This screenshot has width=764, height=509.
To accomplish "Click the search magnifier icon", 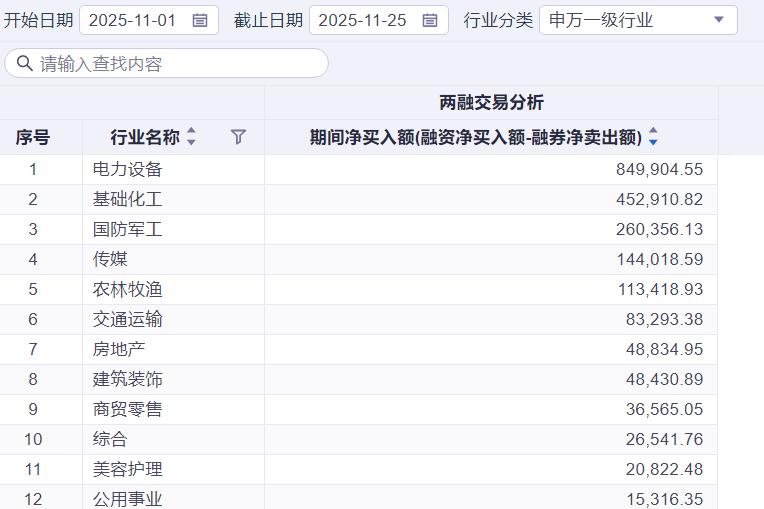I will 24,63.
